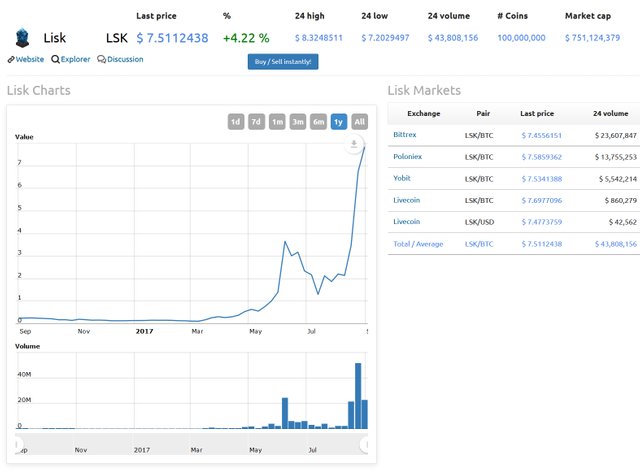Screen dimensions: 640x474
Task: Click the Market cap value $ 751,124,379
Action: (x=592, y=38)
